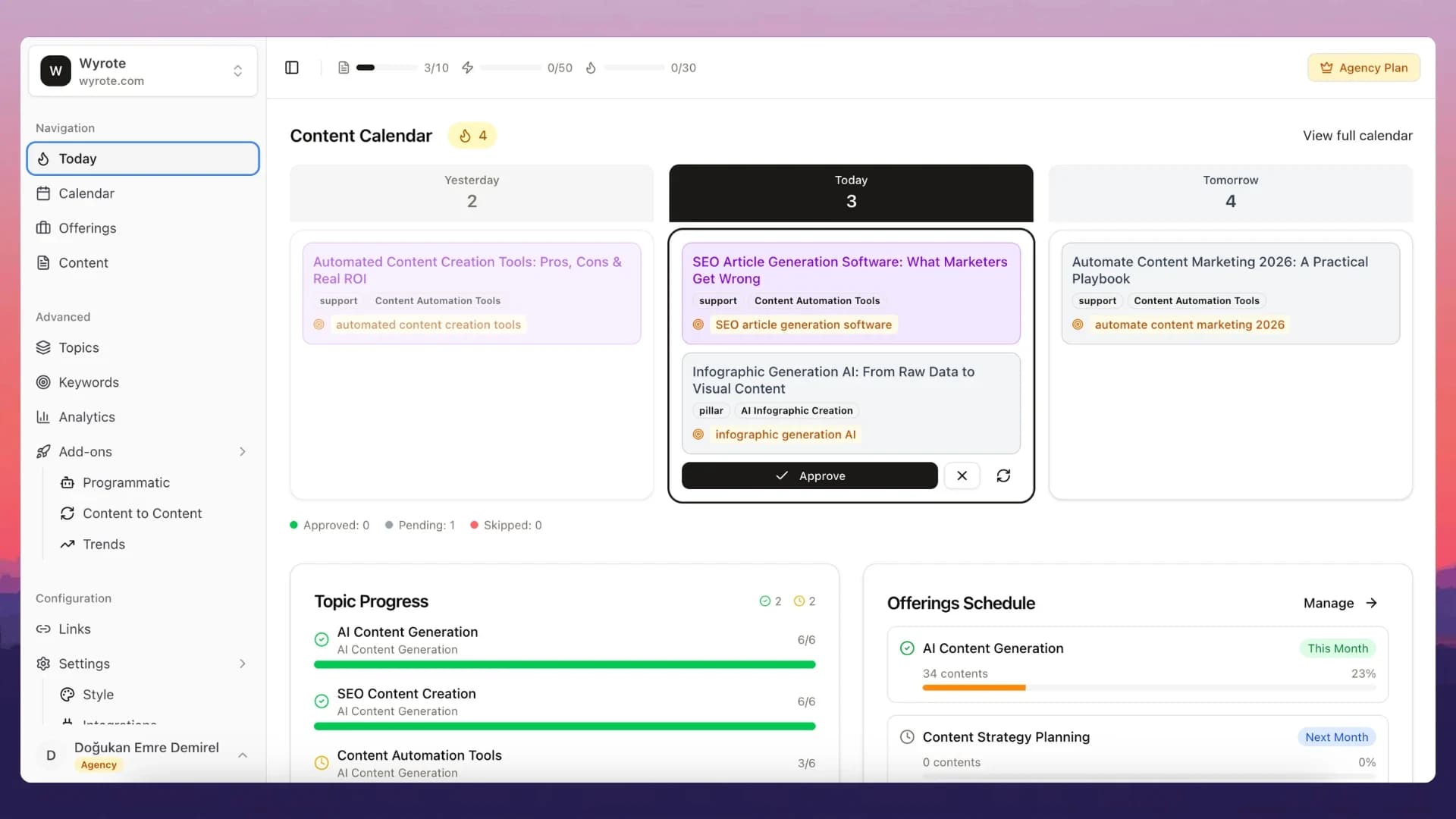Toggle the sidebar panel visibility
The height and width of the screenshot is (819, 1456).
[x=292, y=67]
